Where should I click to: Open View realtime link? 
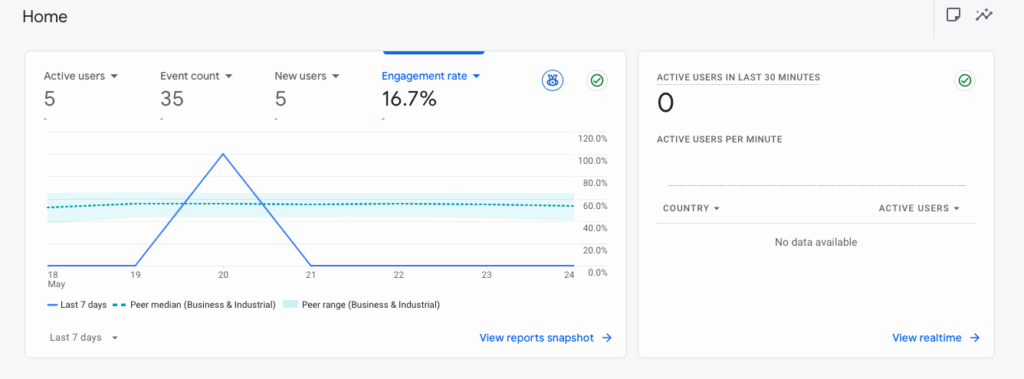(x=927, y=338)
